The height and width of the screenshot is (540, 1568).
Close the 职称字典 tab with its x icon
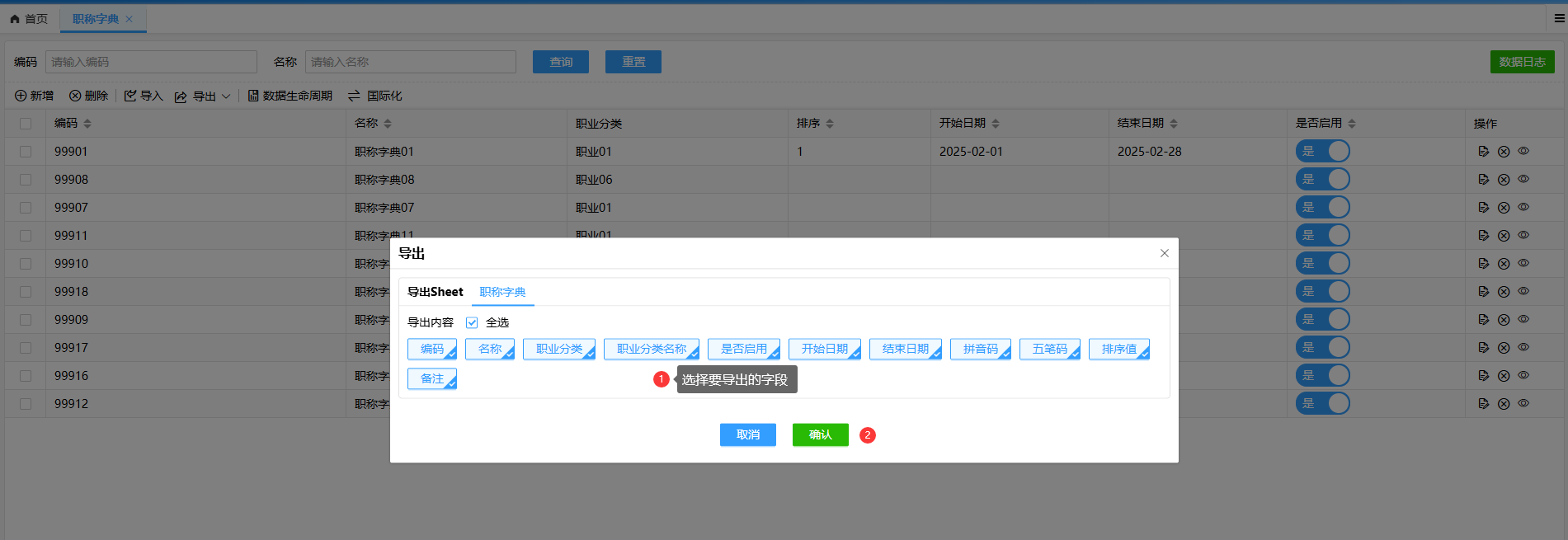pos(129,19)
